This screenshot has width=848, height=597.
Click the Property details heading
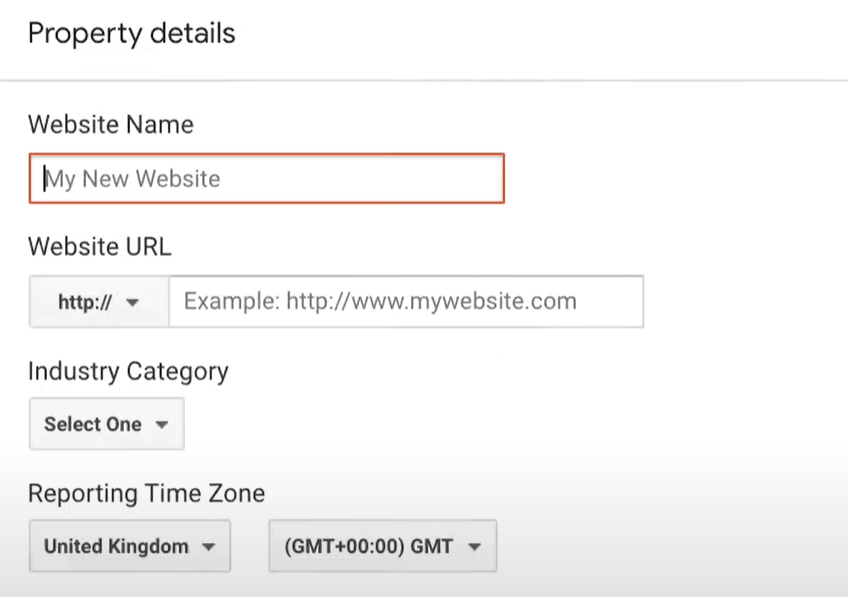(x=132, y=34)
